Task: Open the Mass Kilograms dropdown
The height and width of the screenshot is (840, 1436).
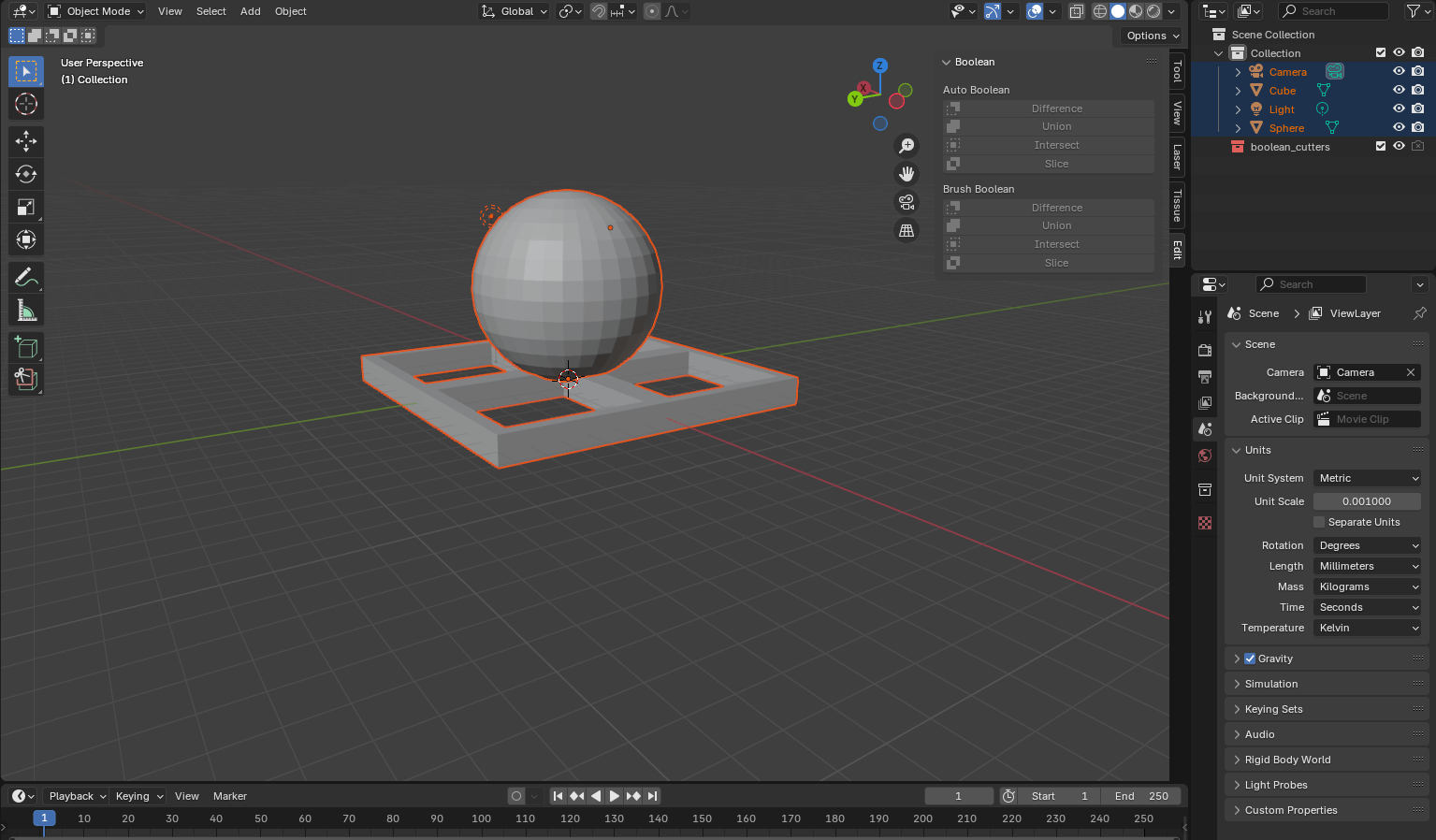Action: pyautogui.click(x=1368, y=587)
